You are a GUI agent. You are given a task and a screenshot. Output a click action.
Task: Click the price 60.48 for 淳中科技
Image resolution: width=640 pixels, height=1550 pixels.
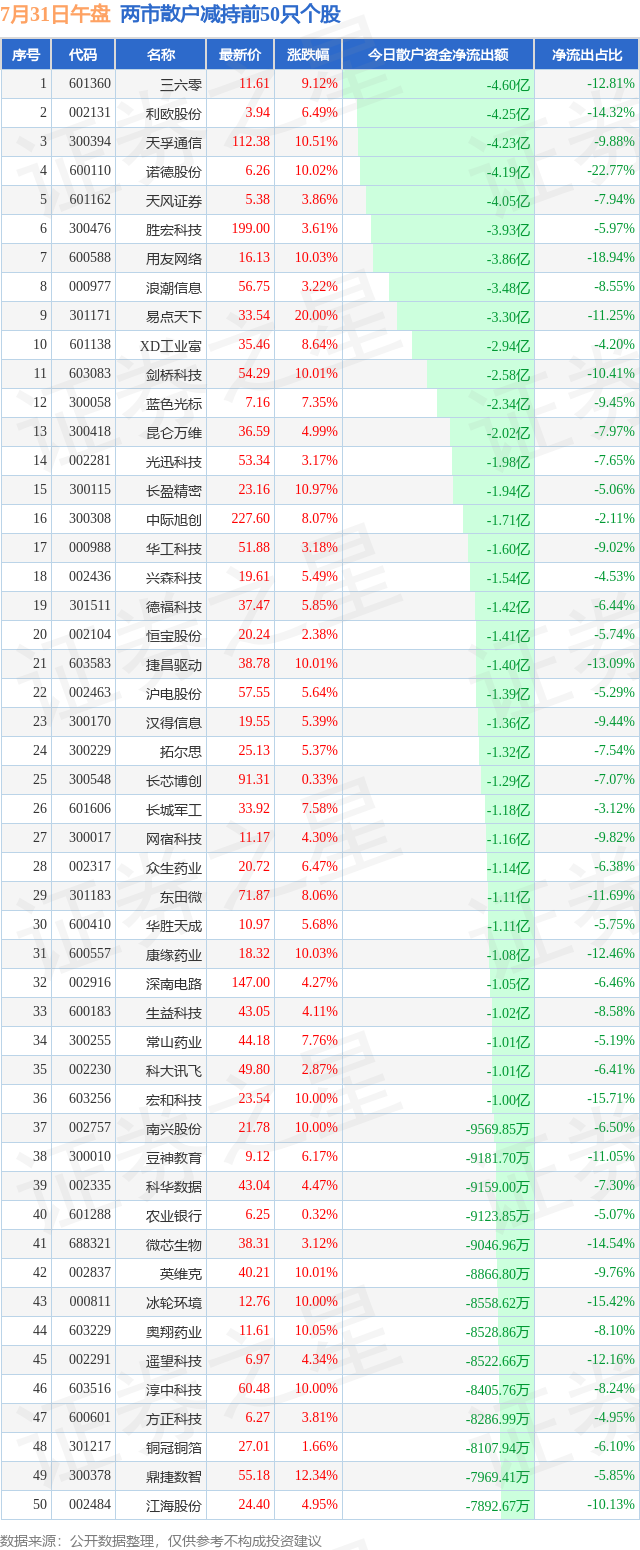[253, 1389]
